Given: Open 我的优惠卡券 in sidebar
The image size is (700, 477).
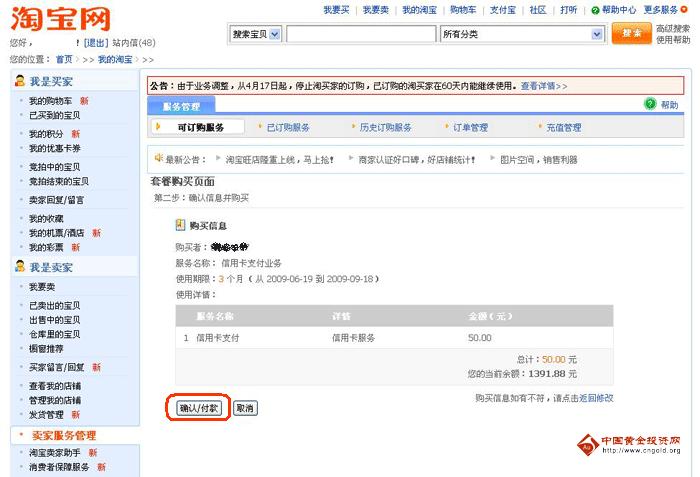Looking at the screenshot, I should tap(54, 148).
